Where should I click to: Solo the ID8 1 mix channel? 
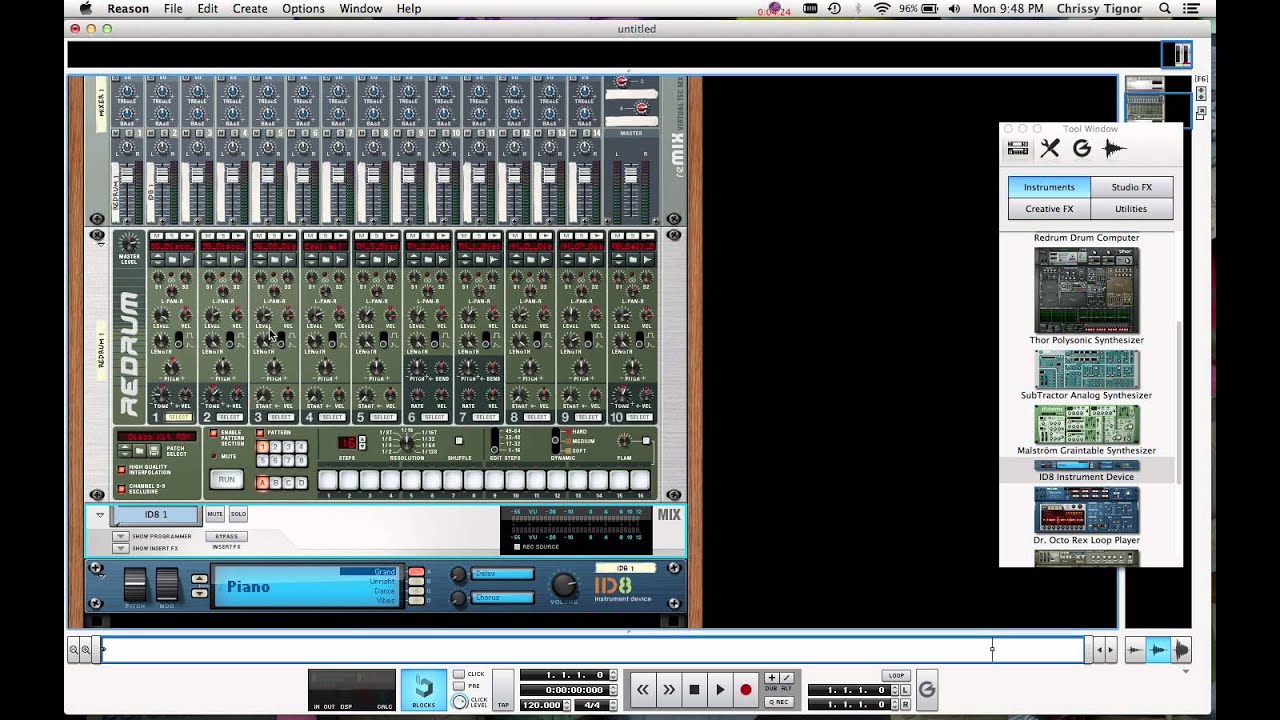tap(238, 514)
